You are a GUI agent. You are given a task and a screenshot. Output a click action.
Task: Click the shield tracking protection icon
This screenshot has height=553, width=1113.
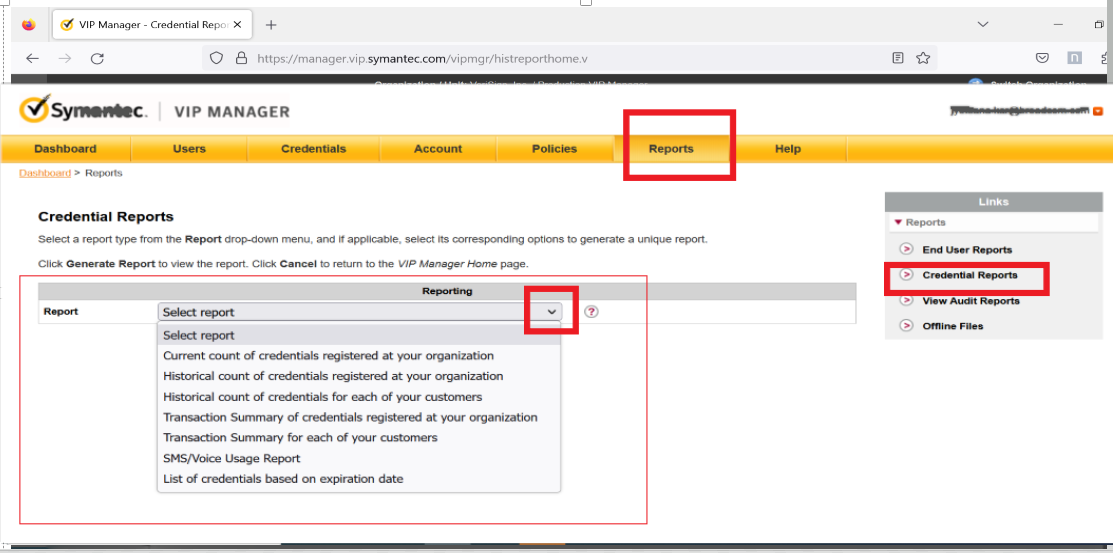[217, 58]
